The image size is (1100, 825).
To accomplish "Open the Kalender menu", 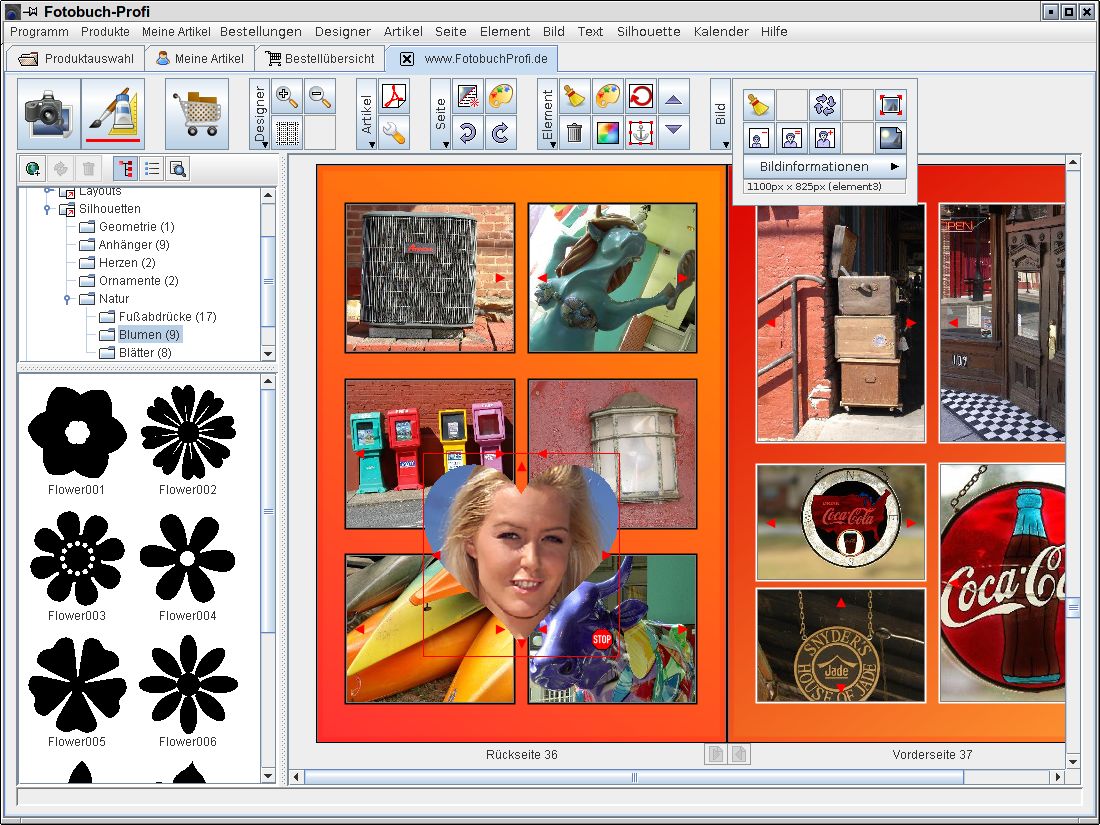I will tap(721, 32).
